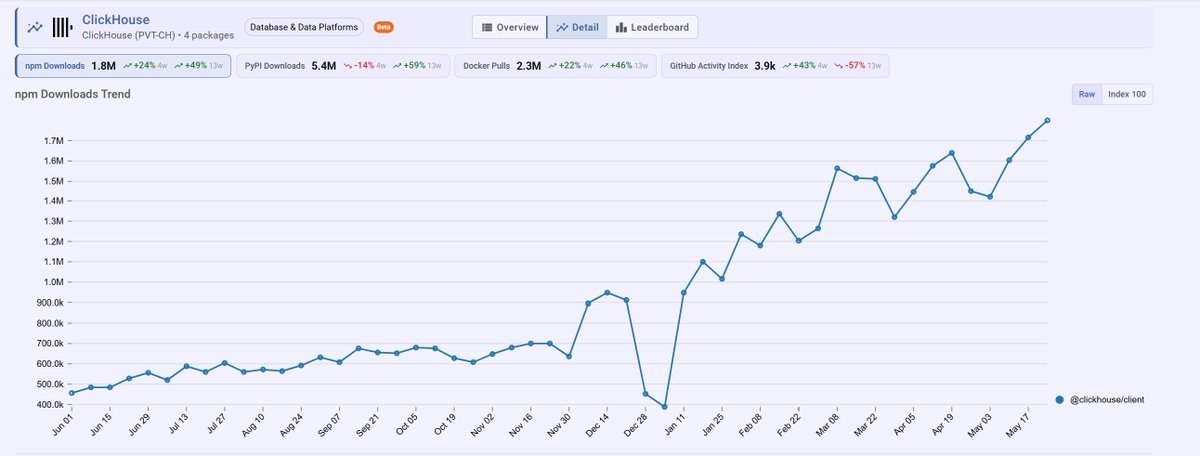The height and width of the screenshot is (456, 1200).
Task: Toggle chart to Index 100 mode
Action: [x=1128, y=95]
